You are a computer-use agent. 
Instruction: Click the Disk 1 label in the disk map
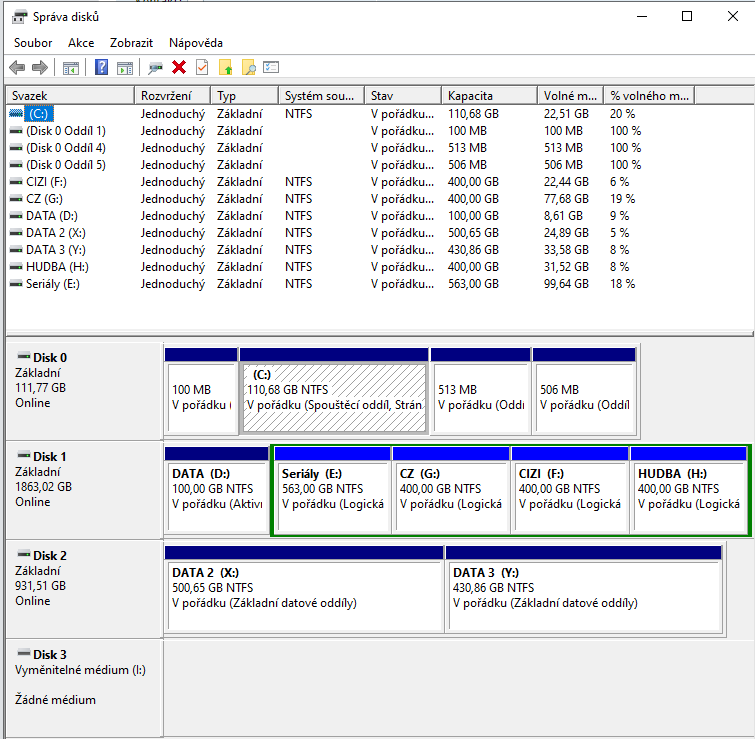pyautogui.click(x=50, y=456)
